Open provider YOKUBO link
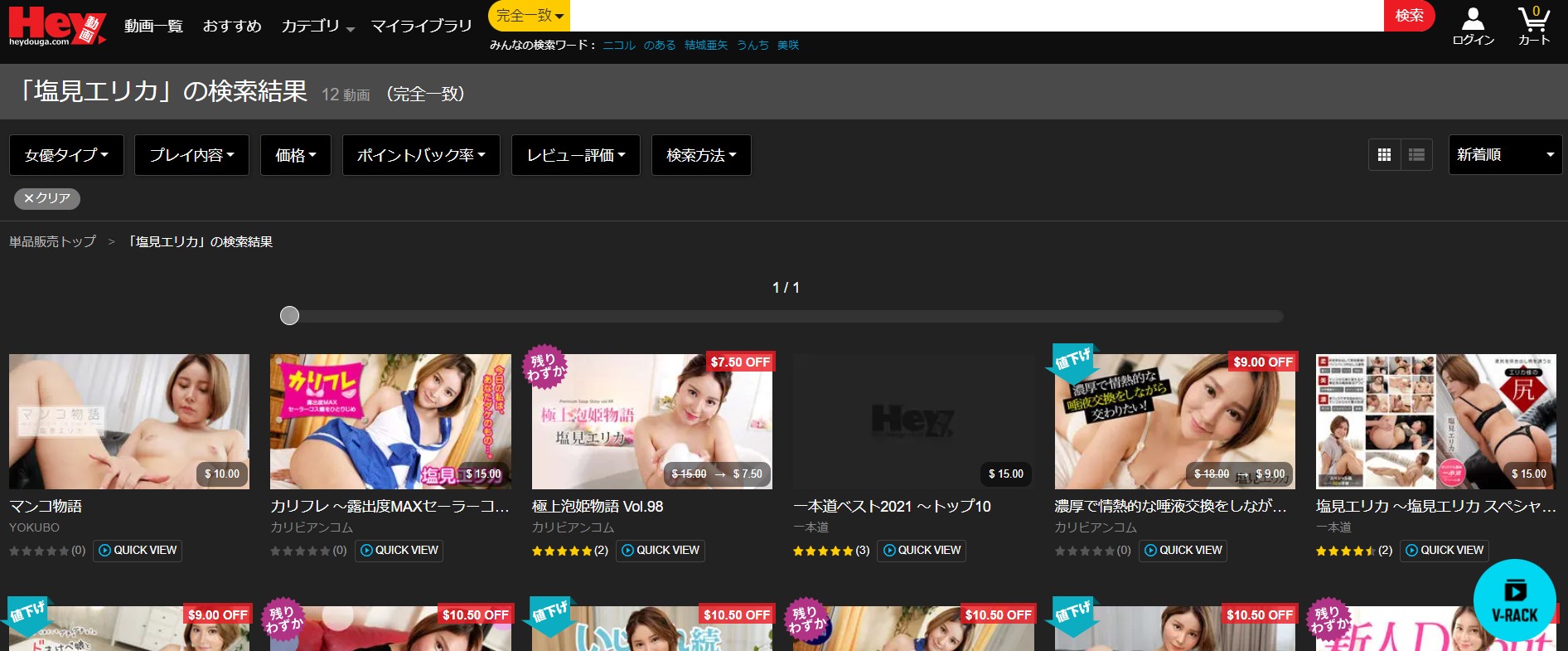Image resolution: width=1568 pixels, height=651 pixels. [x=34, y=527]
